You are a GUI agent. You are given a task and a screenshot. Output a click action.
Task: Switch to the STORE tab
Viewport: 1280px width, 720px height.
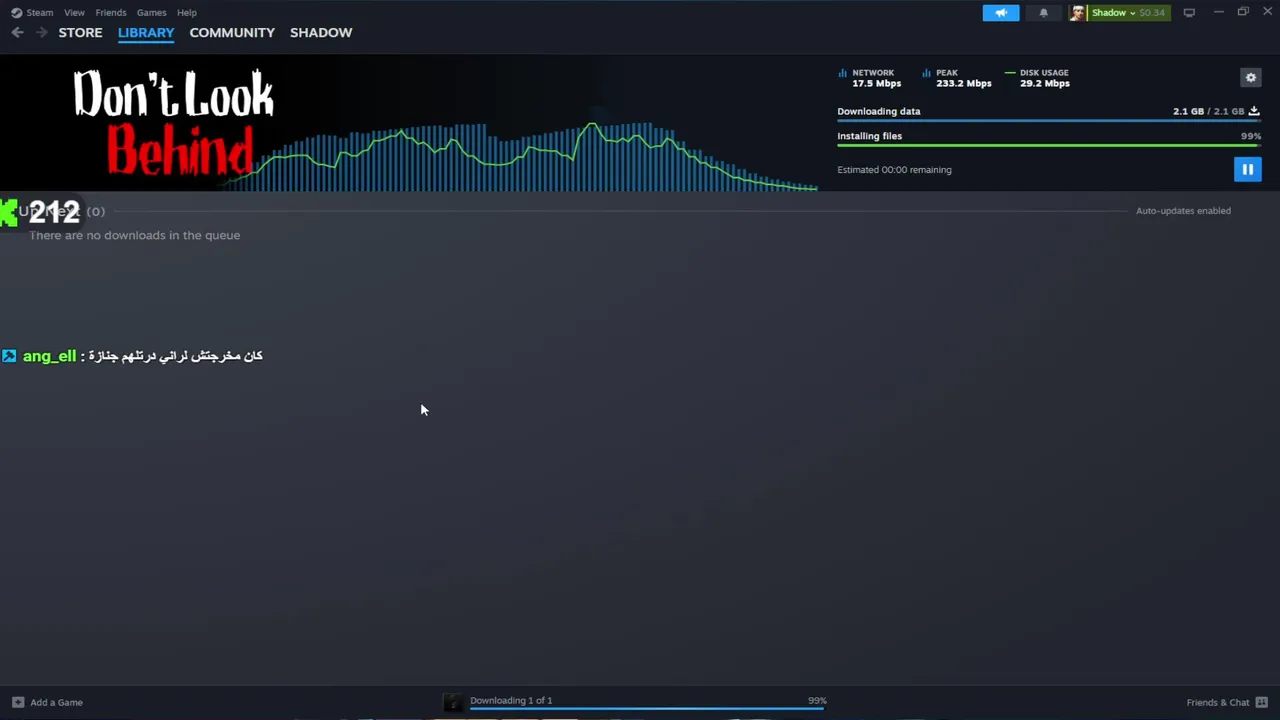80,33
